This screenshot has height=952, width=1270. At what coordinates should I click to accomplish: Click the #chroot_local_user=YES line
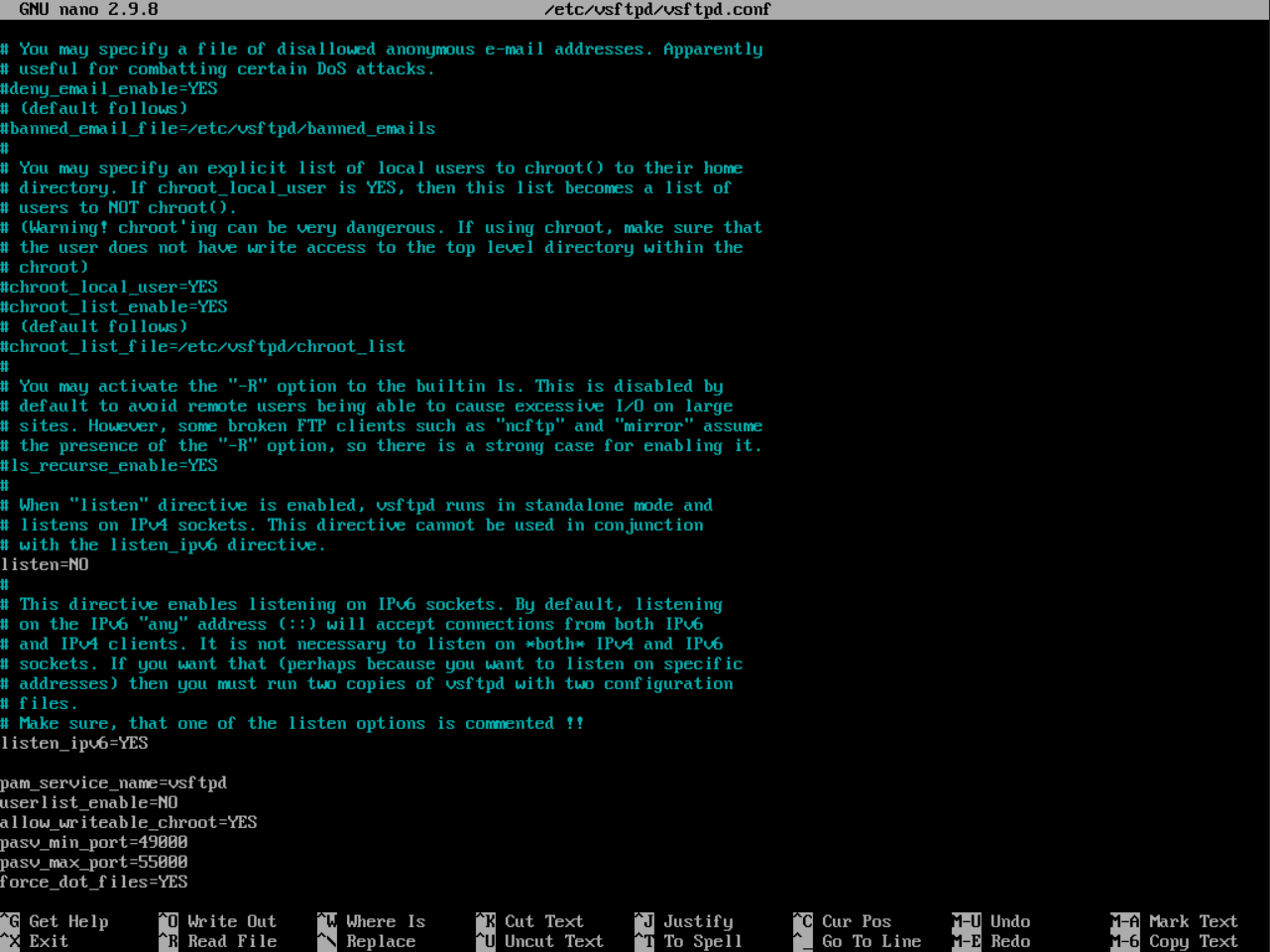point(109,287)
